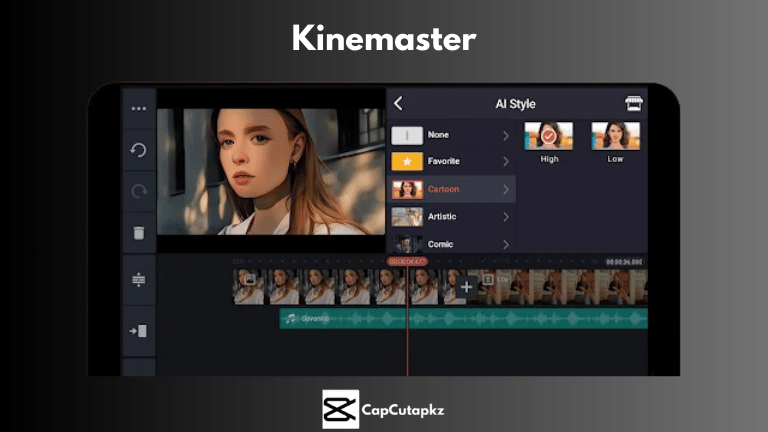Viewport: 768px width, 432px height.
Task: Select the Cartoon style category
Action: pos(451,189)
